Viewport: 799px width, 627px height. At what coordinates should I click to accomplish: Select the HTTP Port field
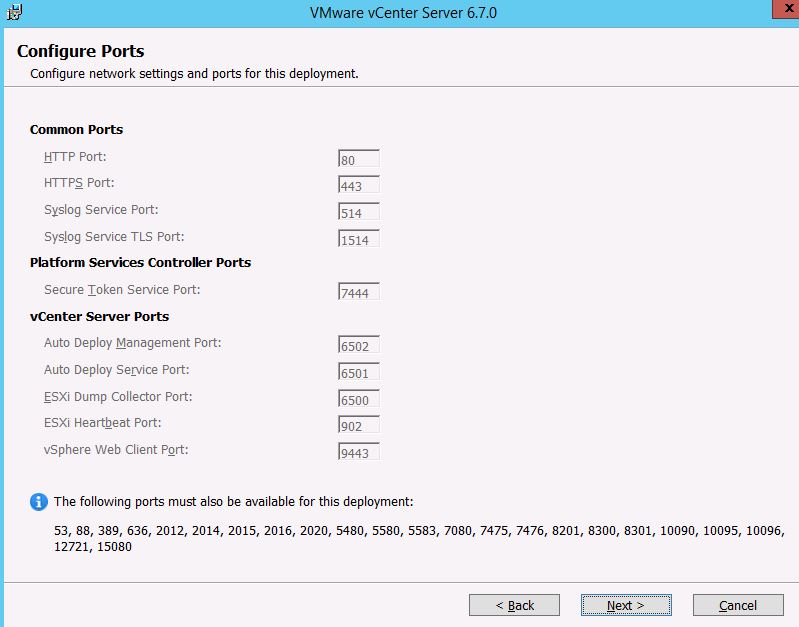coord(359,158)
